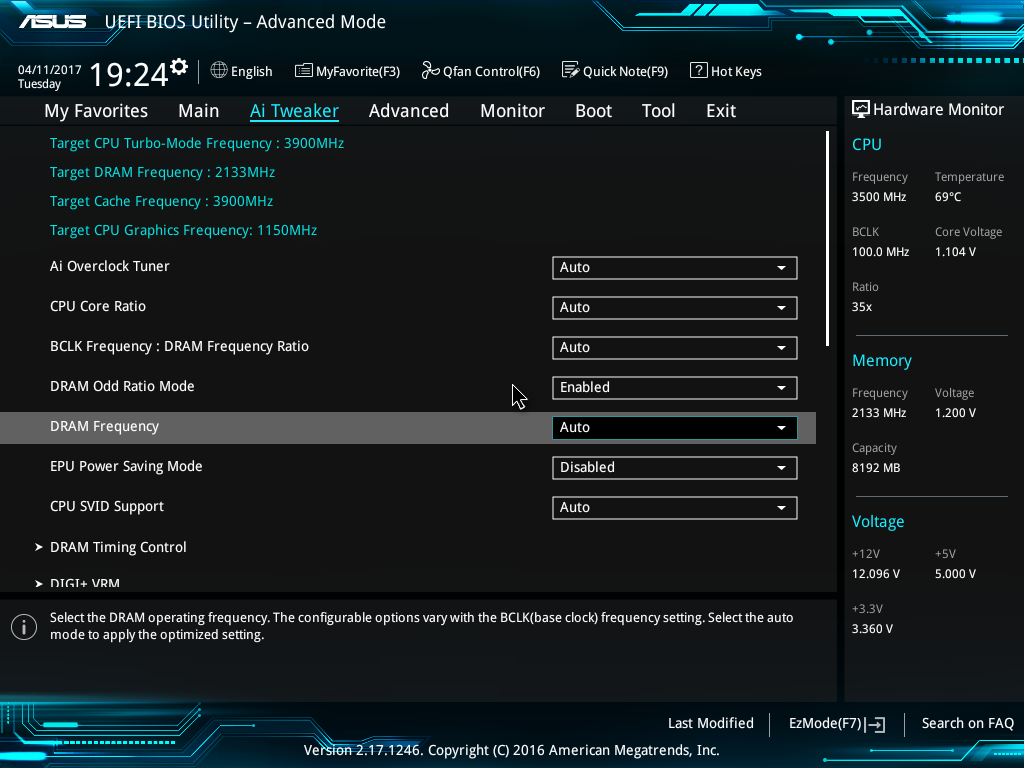Select the Ai Tweaker tab
This screenshot has height=768, width=1024.
pos(294,110)
